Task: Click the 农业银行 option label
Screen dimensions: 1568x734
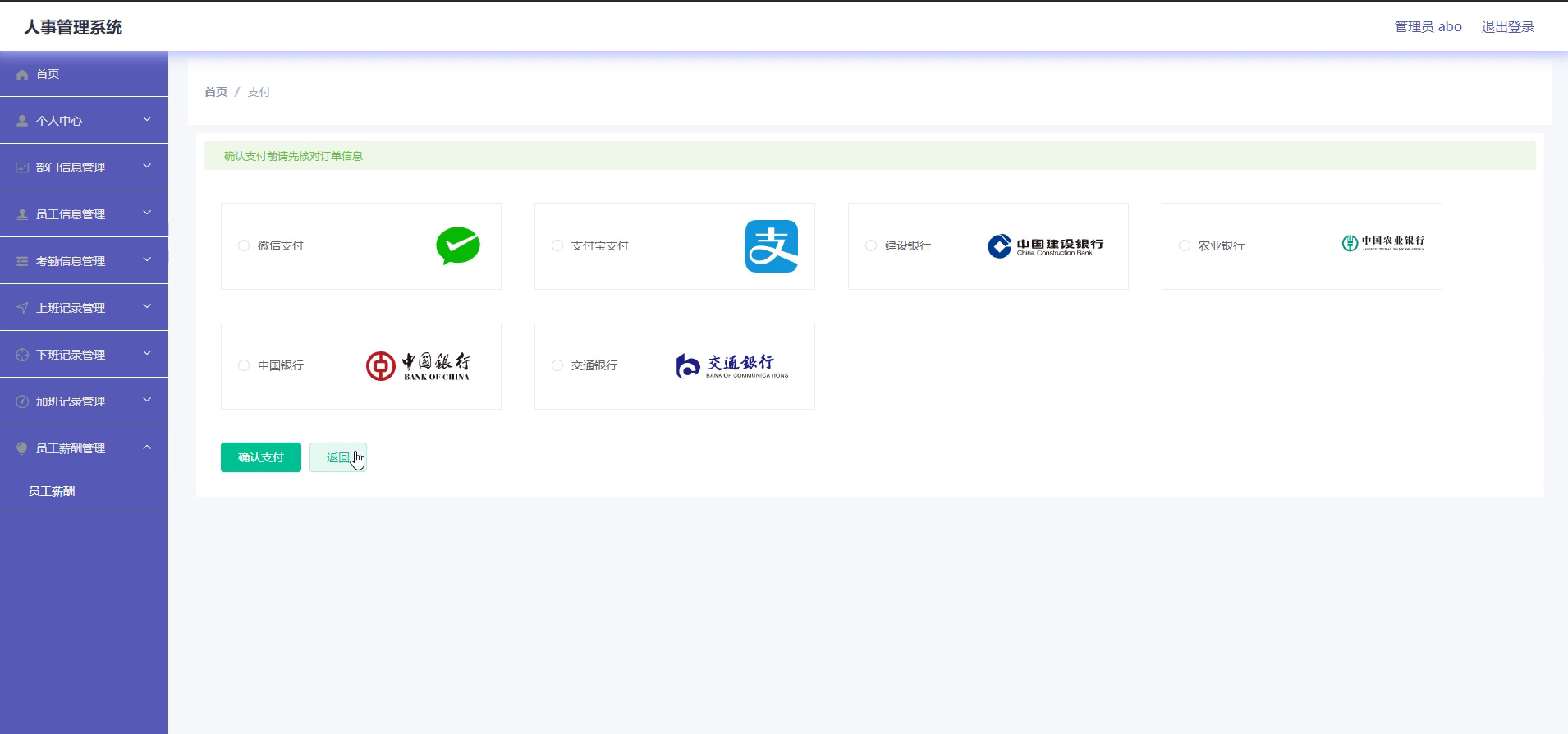Action: pyautogui.click(x=1222, y=245)
